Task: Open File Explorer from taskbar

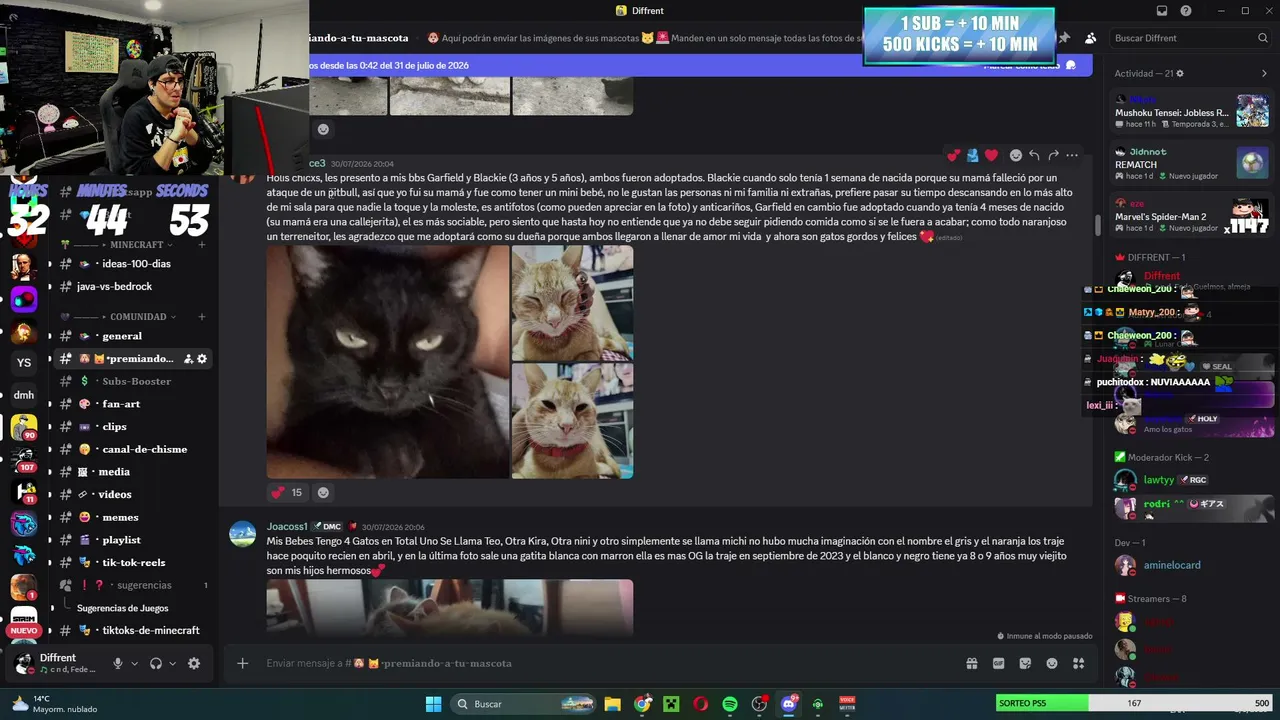Action: click(612, 704)
